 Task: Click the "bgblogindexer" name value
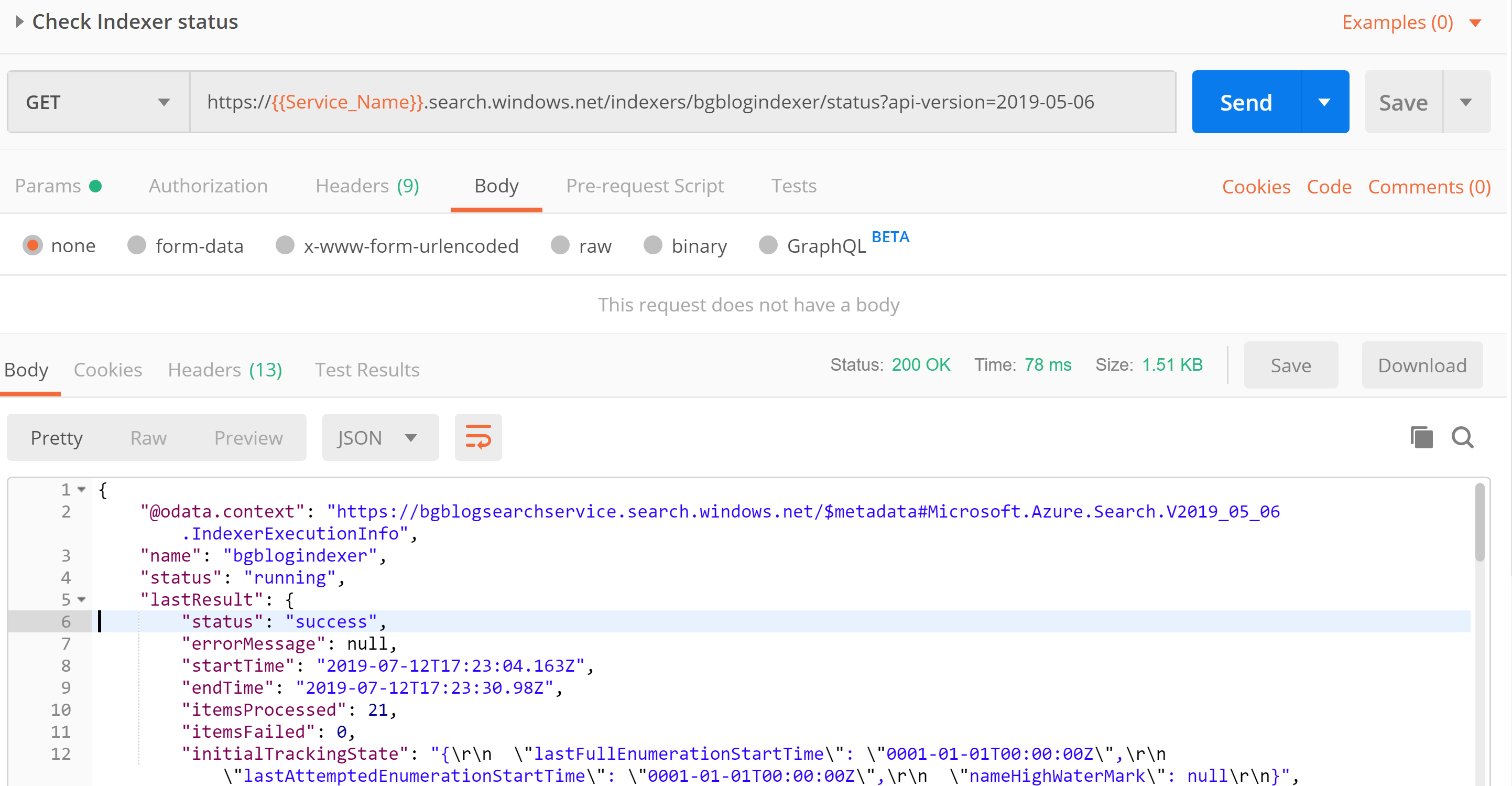coord(300,556)
